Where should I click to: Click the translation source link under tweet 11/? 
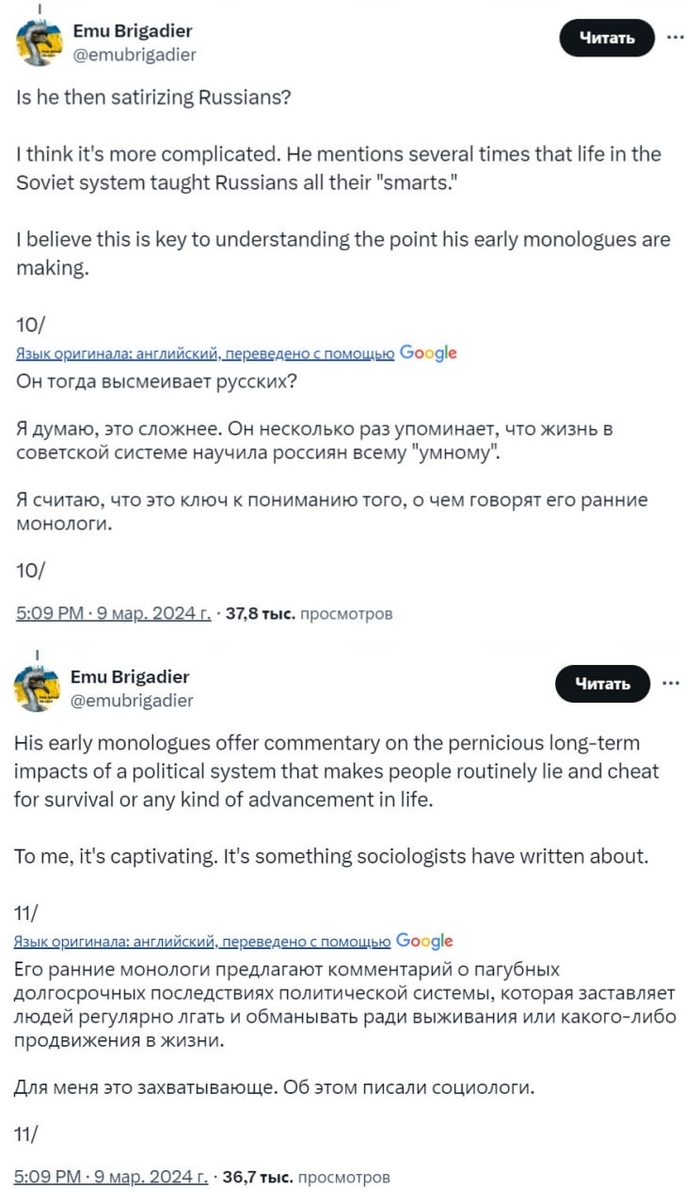coord(204,941)
